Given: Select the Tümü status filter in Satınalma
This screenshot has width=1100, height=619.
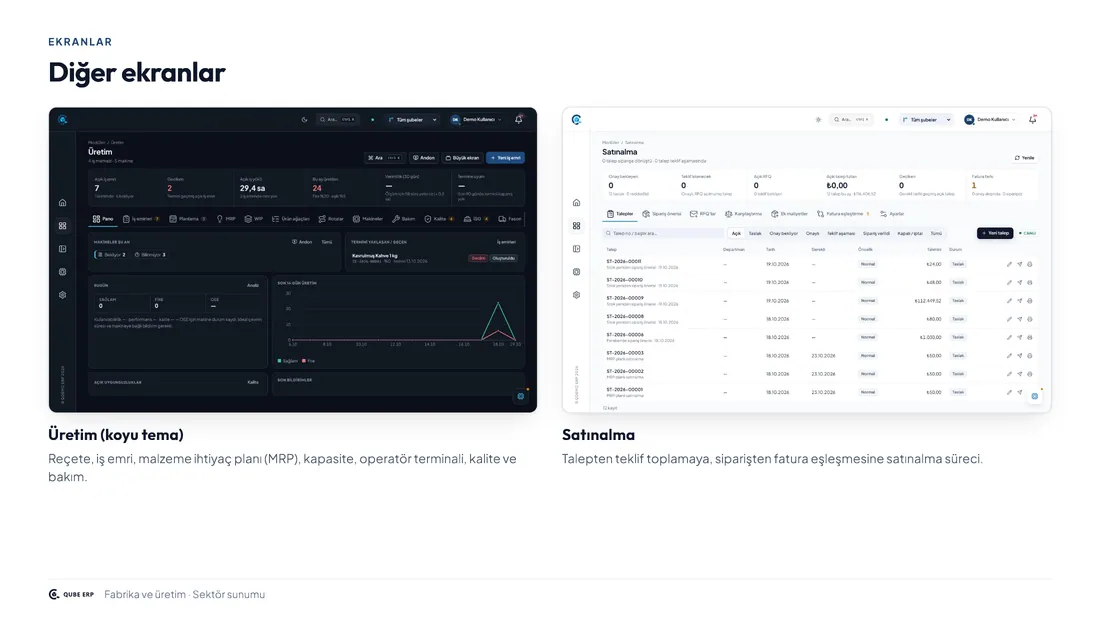Looking at the screenshot, I should [x=937, y=233].
